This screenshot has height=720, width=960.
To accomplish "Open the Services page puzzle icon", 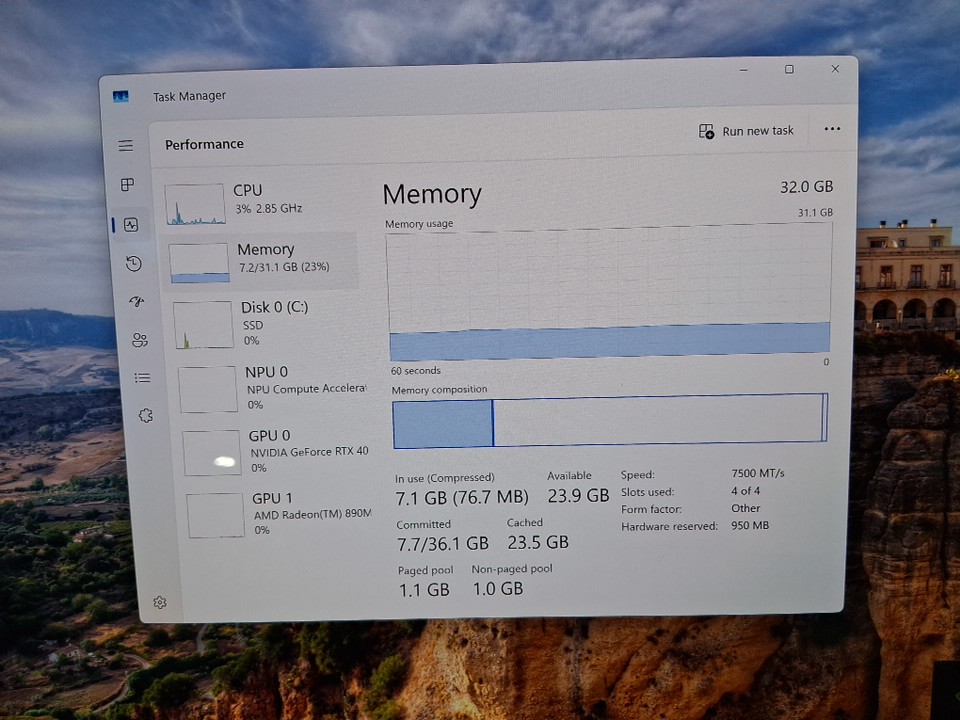I will tap(146, 416).
